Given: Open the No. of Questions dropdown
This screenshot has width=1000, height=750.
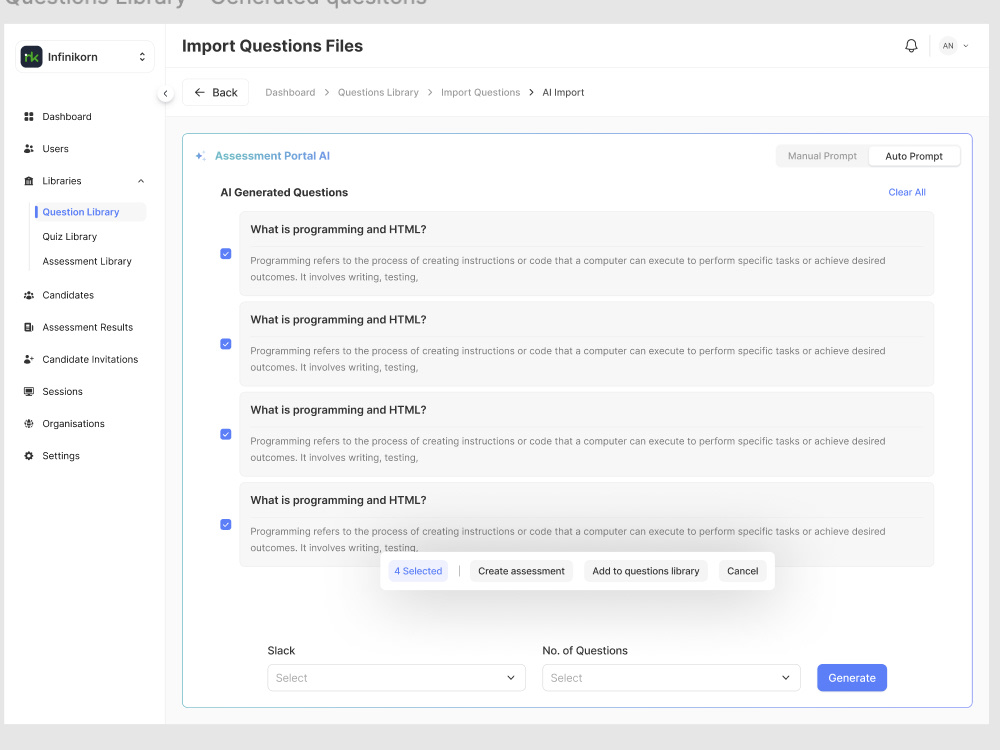Looking at the screenshot, I should click(671, 678).
